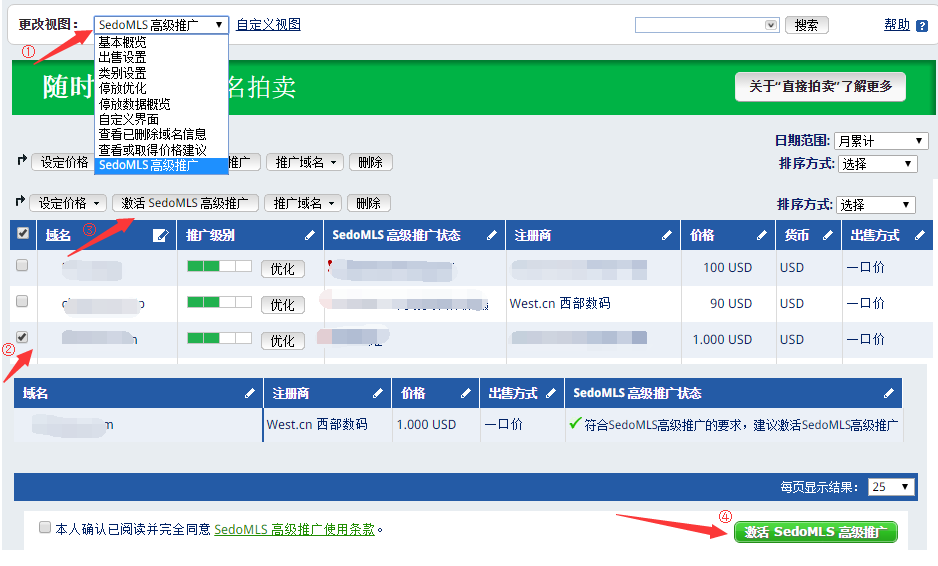Open the 每页显示结果 25 dropdown
The width and height of the screenshot is (938, 566).
pos(891,487)
